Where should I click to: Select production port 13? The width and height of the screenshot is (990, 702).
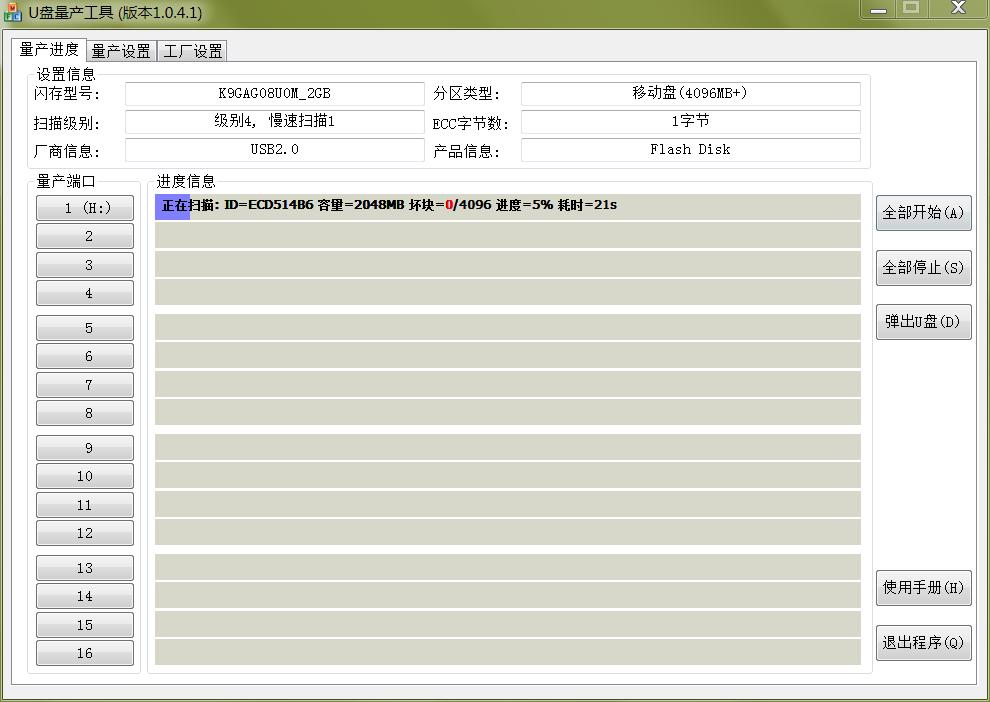click(x=84, y=567)
